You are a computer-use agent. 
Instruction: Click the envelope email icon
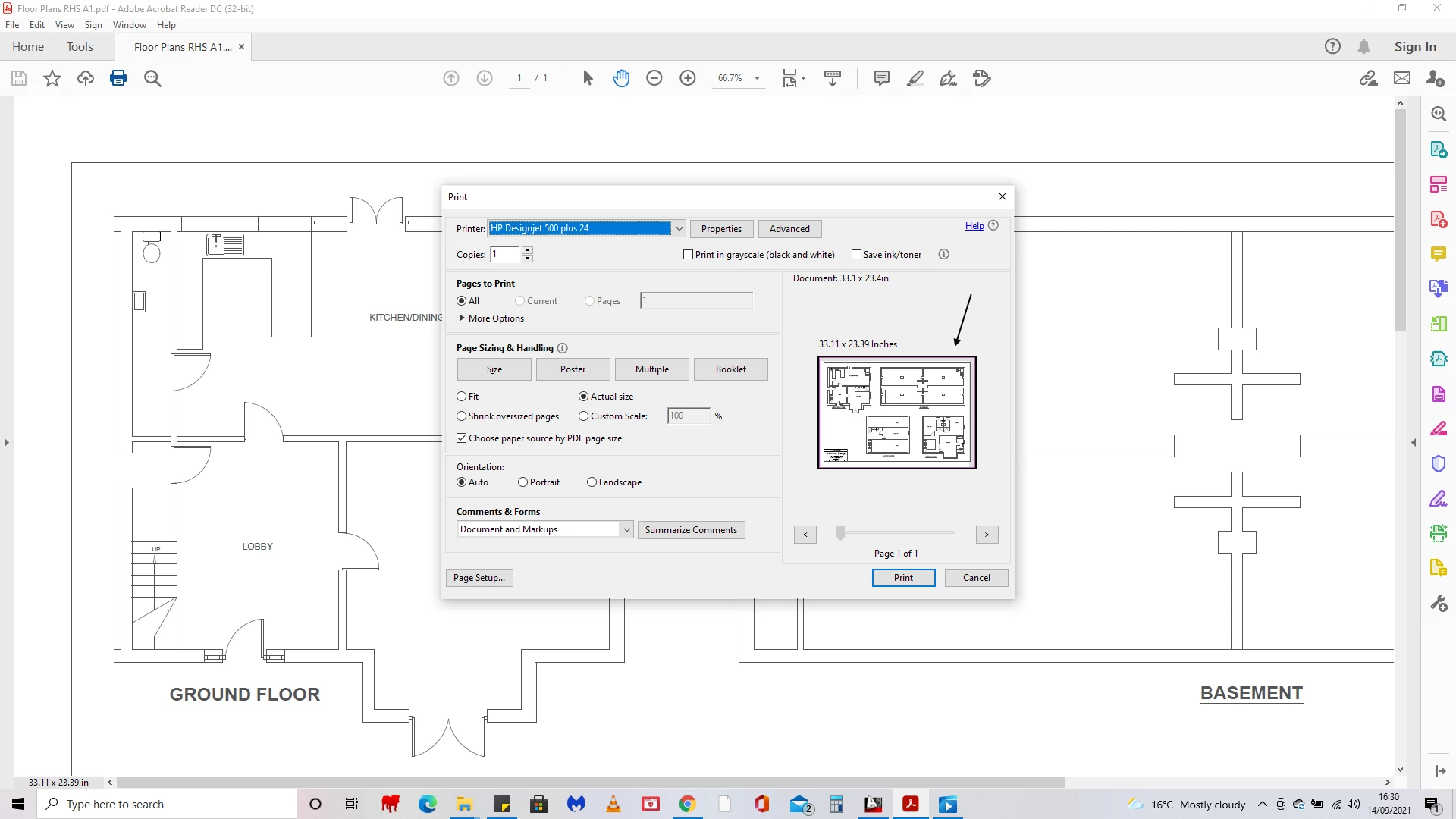pos(1402,78)
